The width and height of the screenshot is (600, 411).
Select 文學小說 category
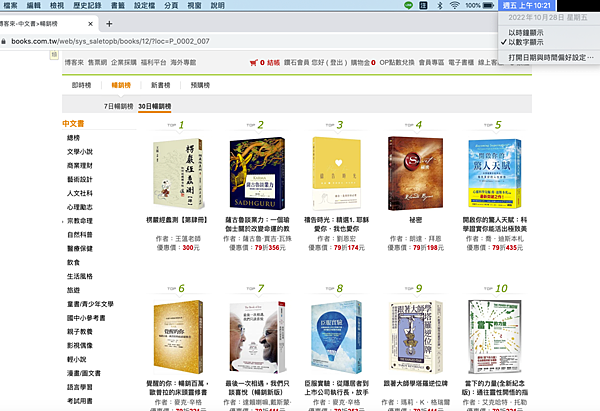pos(80,152)
